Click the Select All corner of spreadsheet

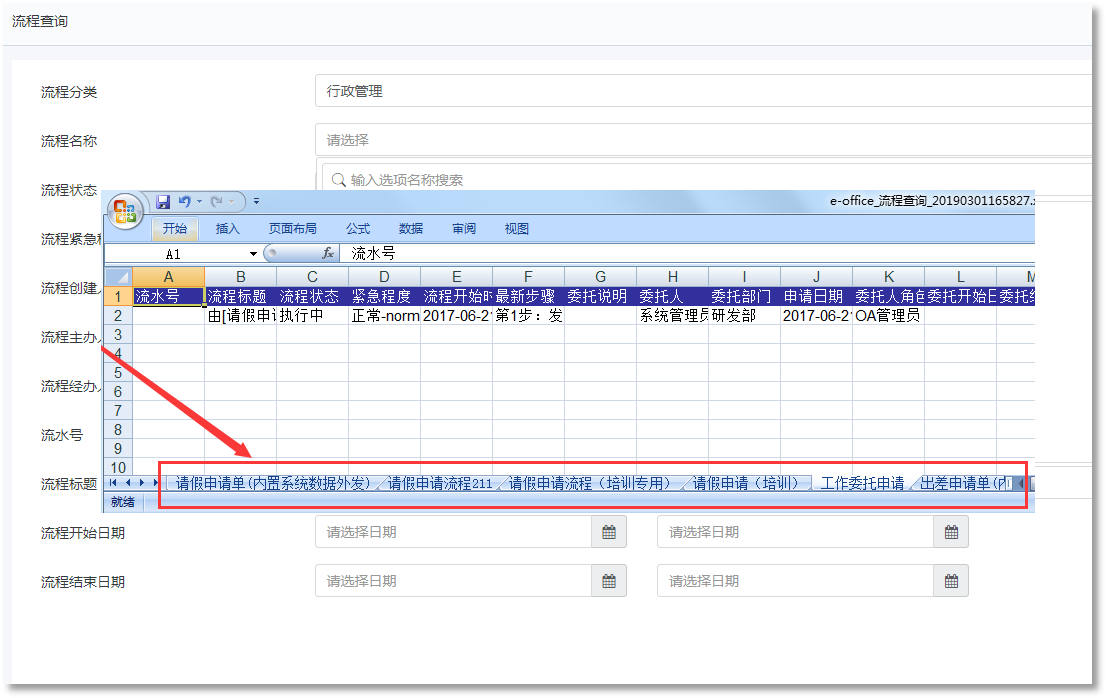point(118,277)
